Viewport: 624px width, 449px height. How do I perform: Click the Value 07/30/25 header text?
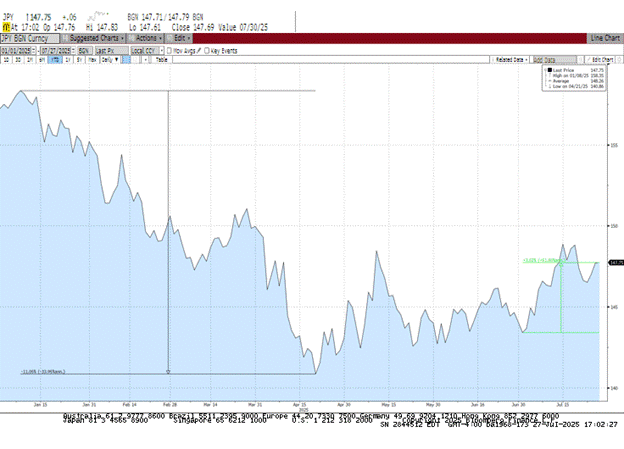coord(242,27)
